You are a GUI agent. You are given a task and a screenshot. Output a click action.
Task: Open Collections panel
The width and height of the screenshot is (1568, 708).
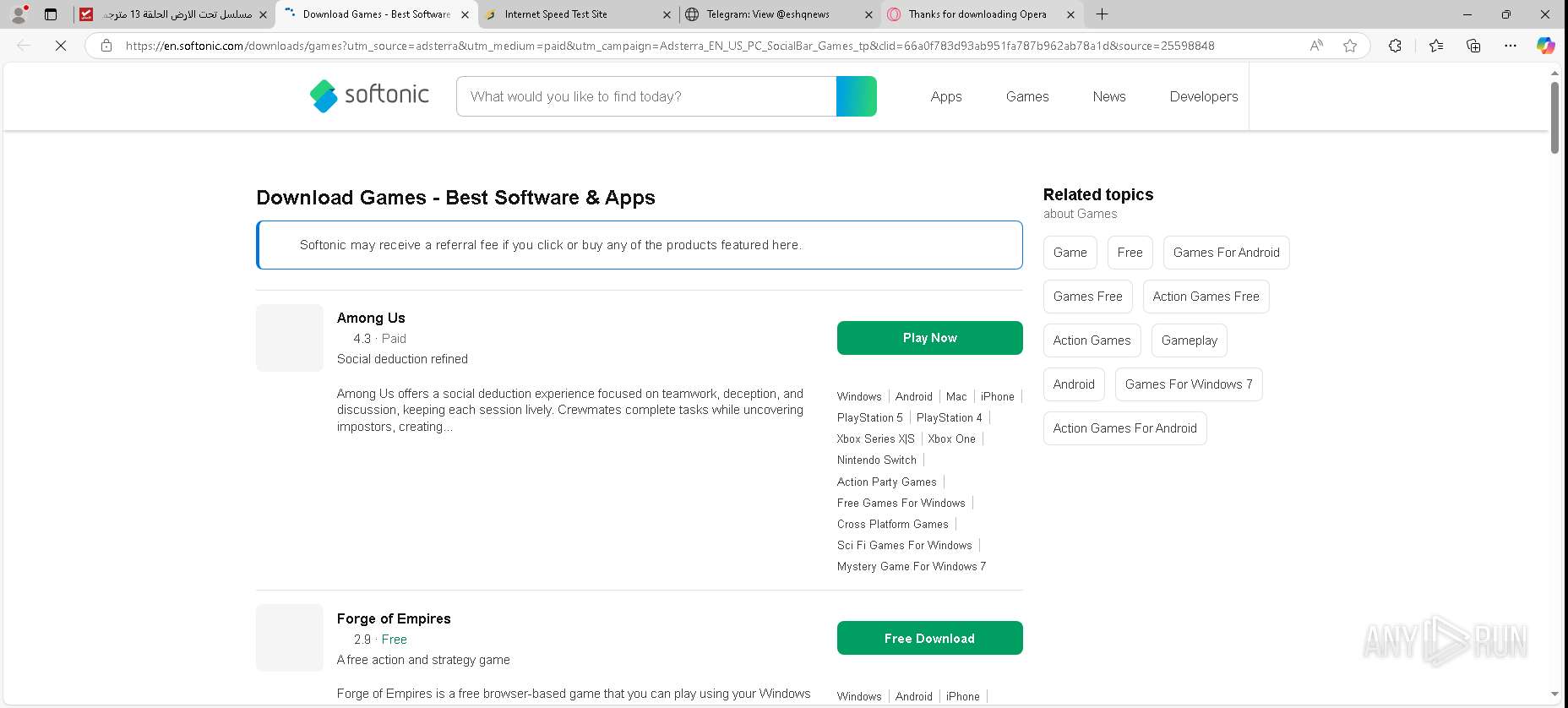click(x=1473, y=46)
